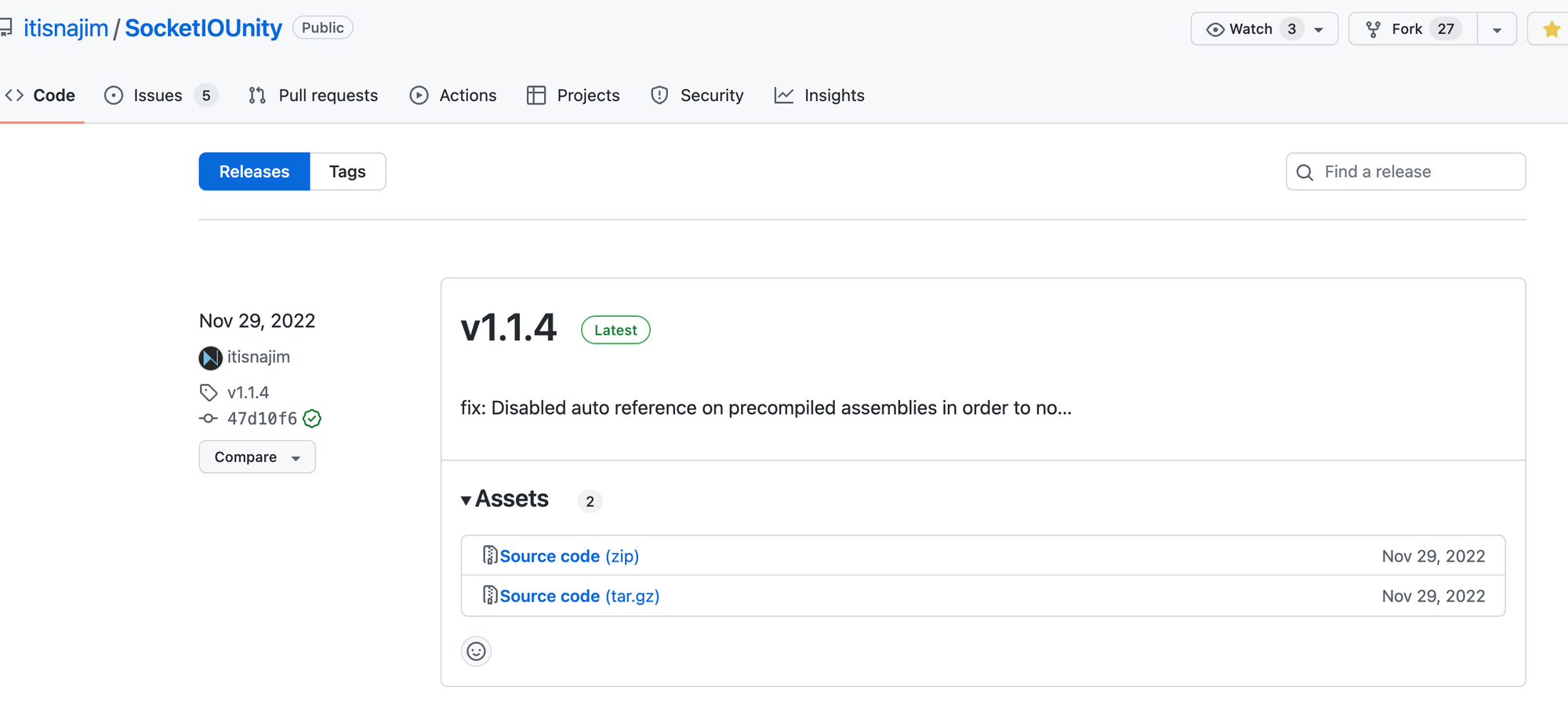The height and width of the screenshot is (712, 1568).
Task: Open the SocketIOUnity repository link
Action: point(204,28)
